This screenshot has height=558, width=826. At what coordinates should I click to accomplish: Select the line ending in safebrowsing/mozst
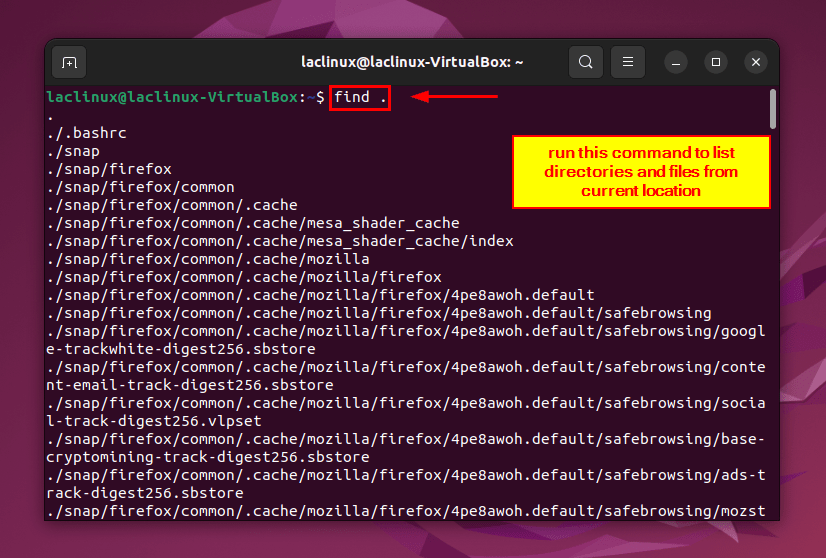[x=406, y=511]
